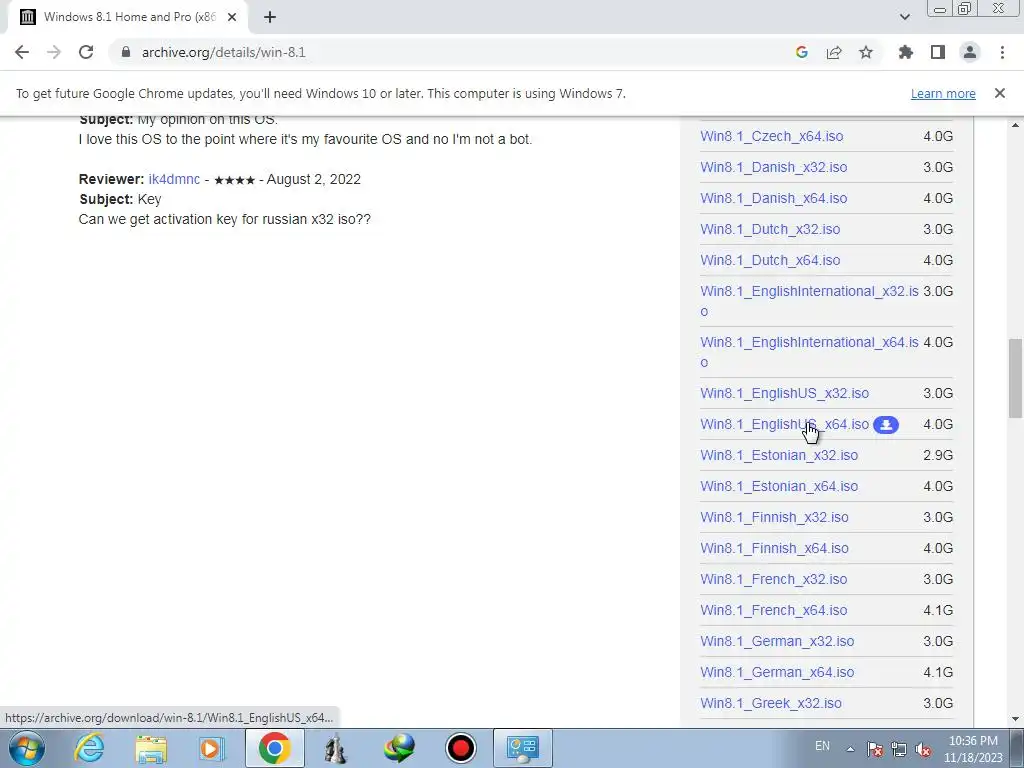The height and width of the screenshot is (768, 1024).
Task: Download Win8.1_EnglishUS_x32.iso
Action: [x=784, y=393]
